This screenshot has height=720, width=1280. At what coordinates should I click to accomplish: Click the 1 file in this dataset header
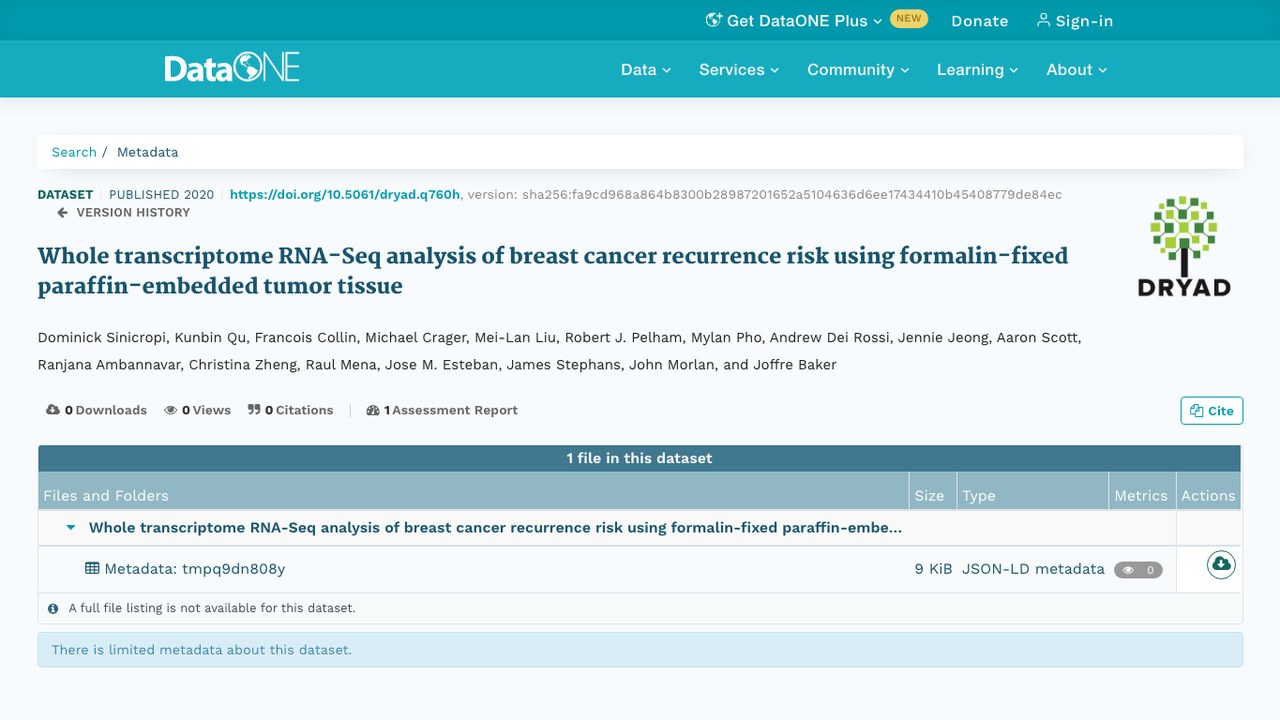pyautogui.click(x=640, y=458)
